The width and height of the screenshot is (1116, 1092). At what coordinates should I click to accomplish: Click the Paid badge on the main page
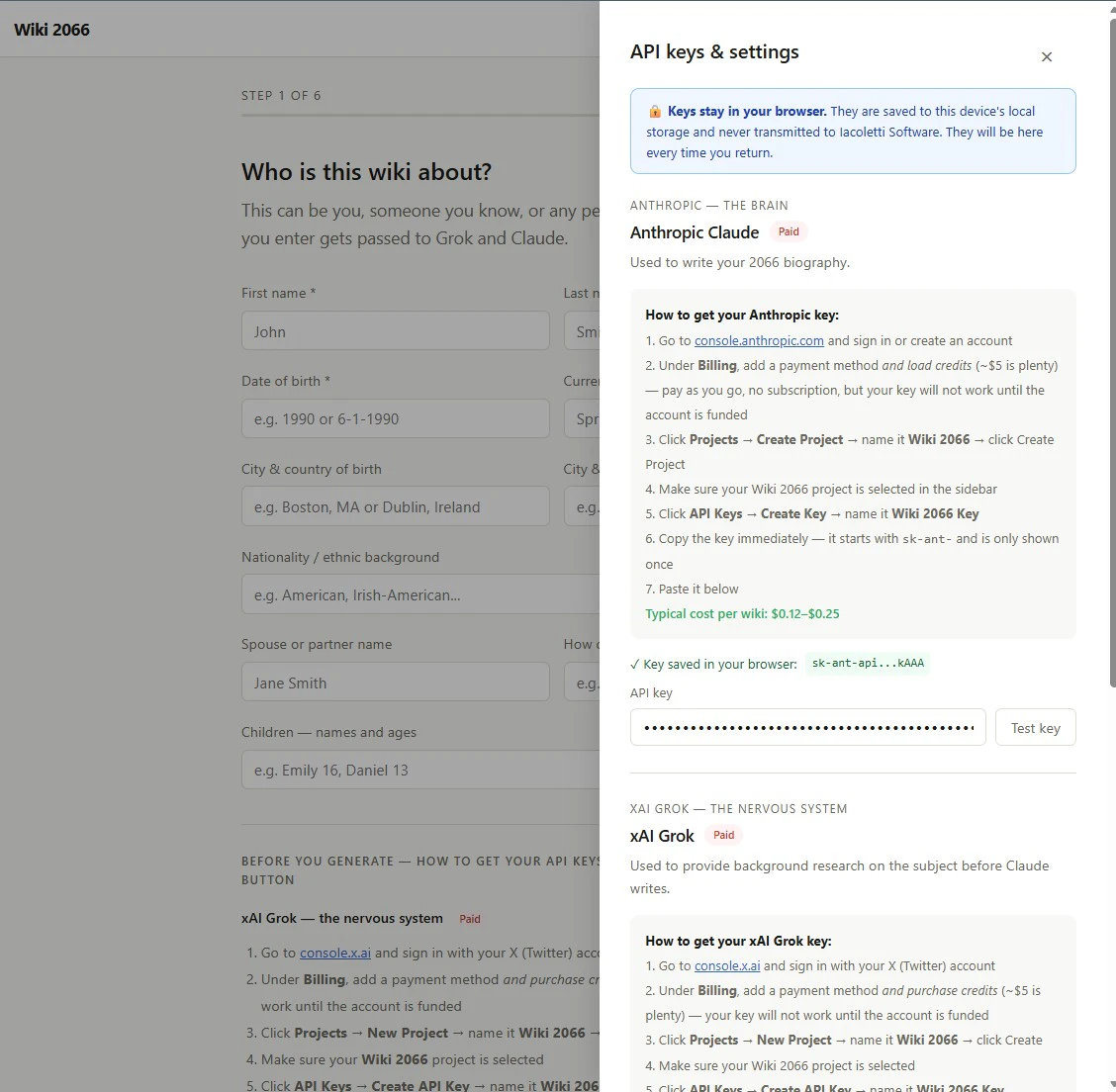pyautogui.click(x=470, y=919)
